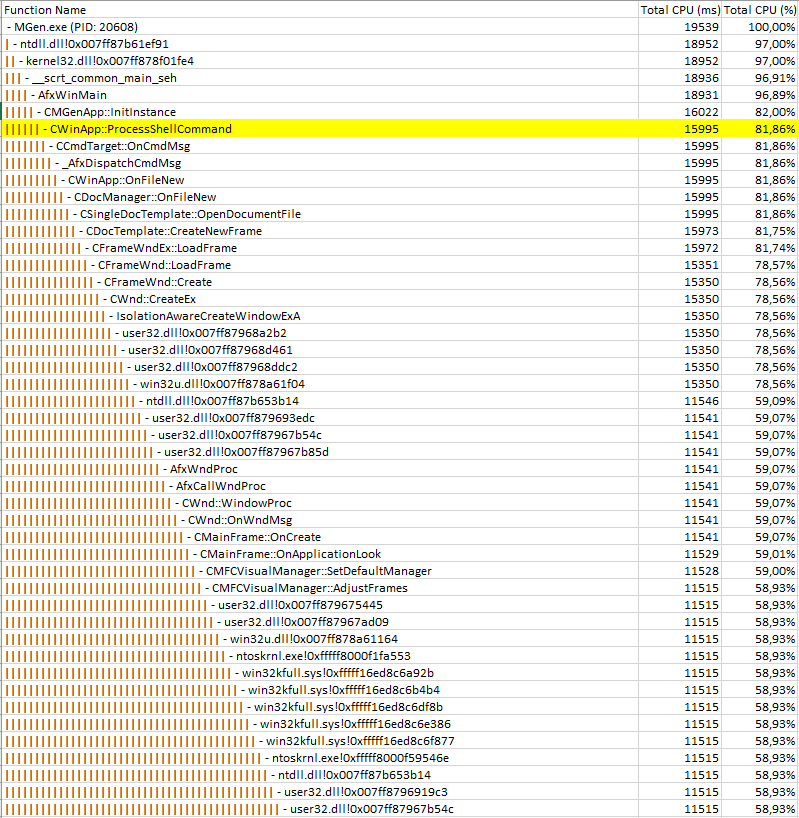This screenshot has width=799, height=818.
Task: Select the user32.dll!0x007ff87967ad09 row
Action: tap(400, 622)
